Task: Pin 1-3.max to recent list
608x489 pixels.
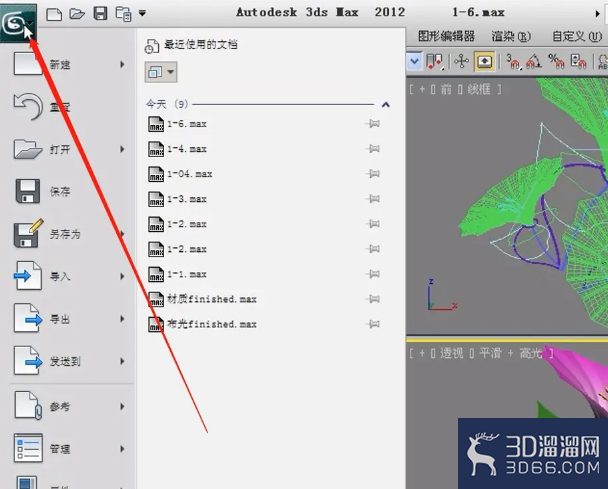Action: point(373,199)
